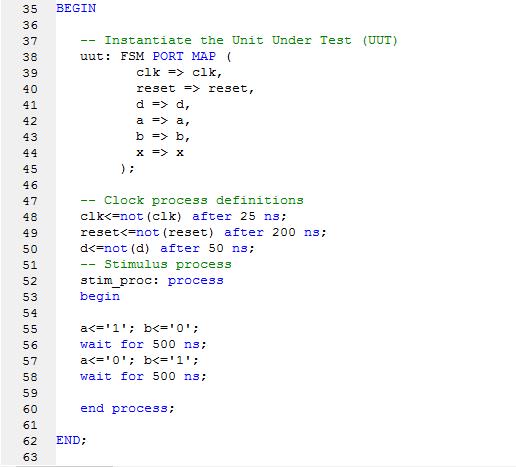This screenshot has height=467, width=516.
Task: Click 'wait for 500 ns;' on line 56
Action: [x=144, y=344]
